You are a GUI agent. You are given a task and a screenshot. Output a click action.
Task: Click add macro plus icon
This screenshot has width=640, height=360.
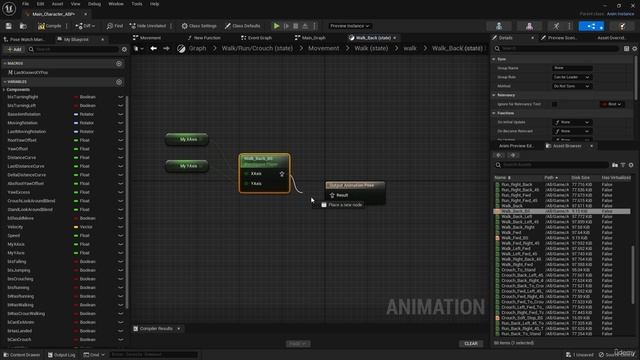coord(119,64)
